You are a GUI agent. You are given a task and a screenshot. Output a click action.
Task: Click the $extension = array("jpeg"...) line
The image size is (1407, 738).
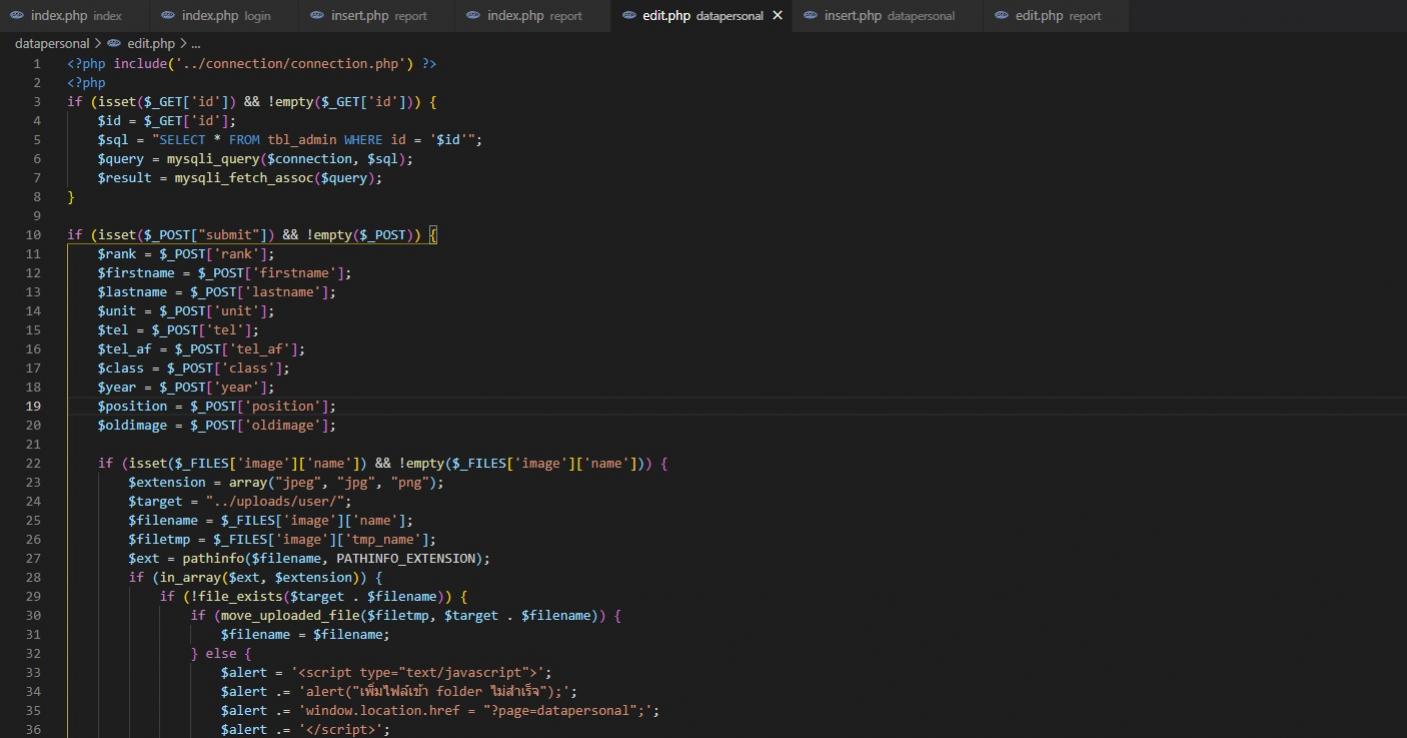point(286,482)
